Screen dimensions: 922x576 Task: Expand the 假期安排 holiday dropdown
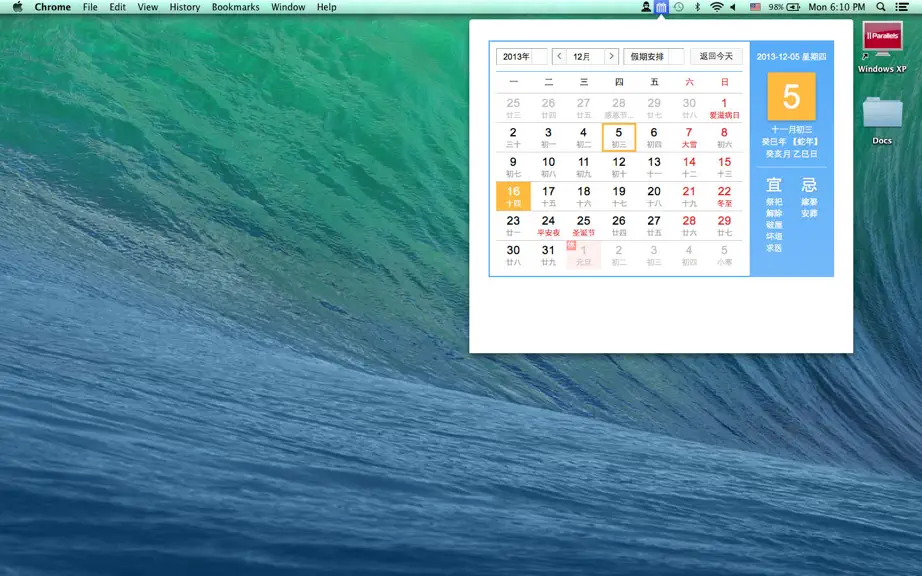(654, 56)
